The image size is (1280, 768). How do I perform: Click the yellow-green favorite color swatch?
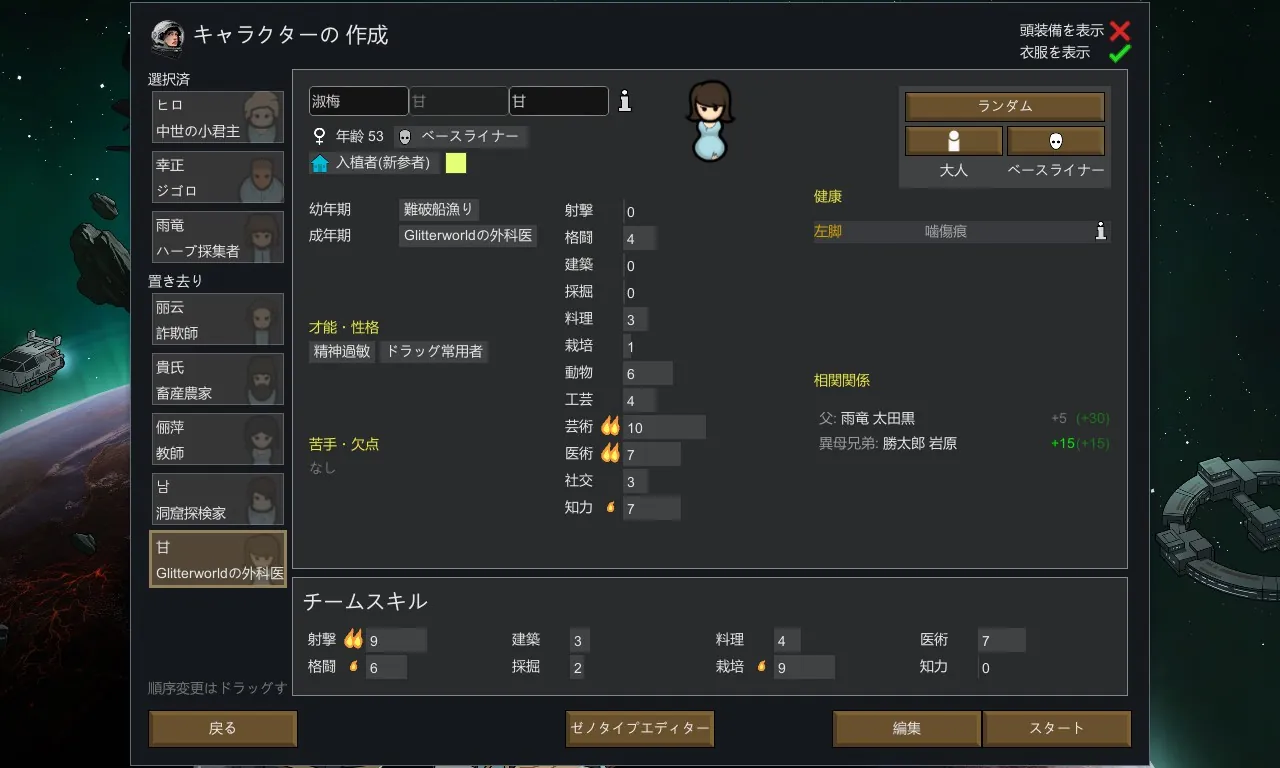[x=456, y=163]
